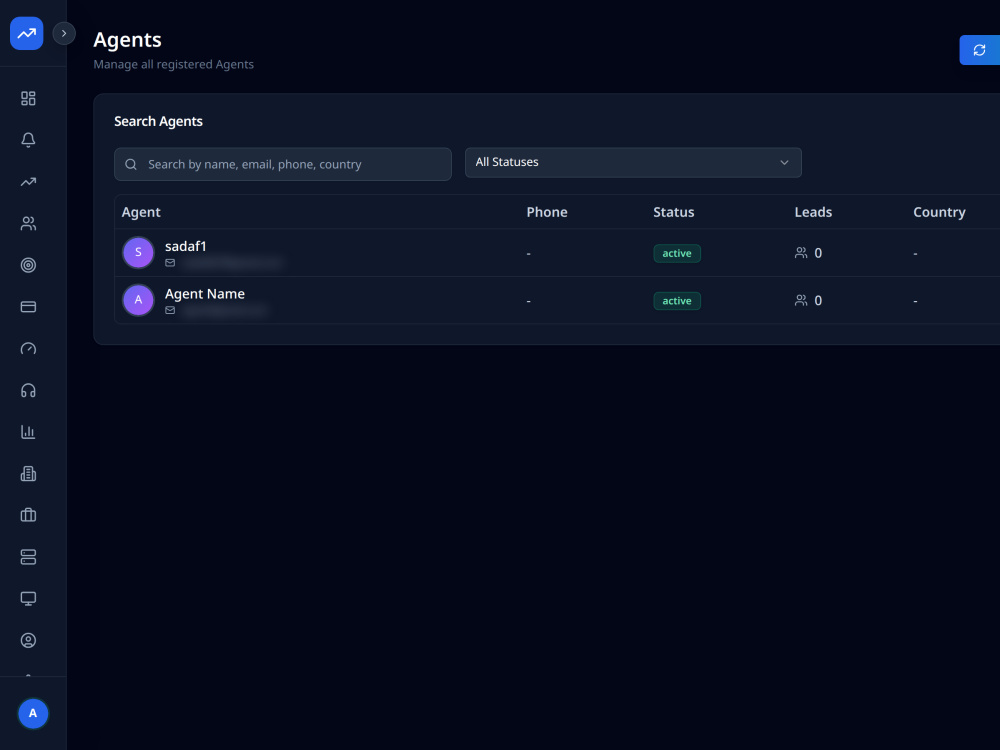Image resolution: width=1000 pixels, height=750 pixels.
Task: Click the blue trending-arrow app logo
Action: pos(27,33)
